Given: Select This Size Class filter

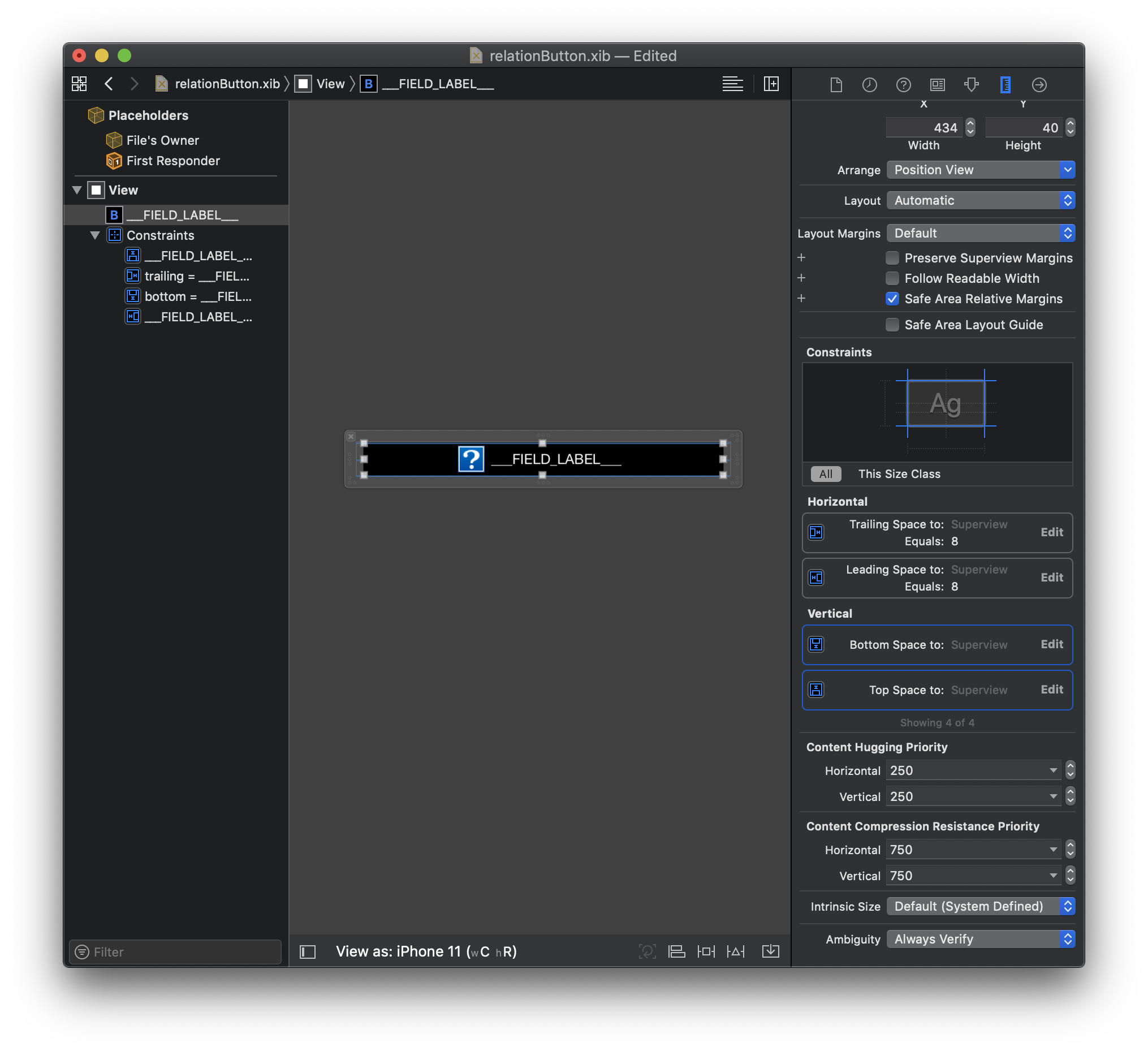Looking at the screenshot, I should (x=899, y=474).
